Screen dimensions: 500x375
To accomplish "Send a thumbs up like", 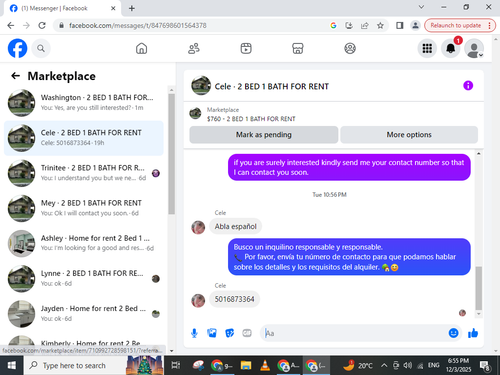I will click(x=473, y=333).
